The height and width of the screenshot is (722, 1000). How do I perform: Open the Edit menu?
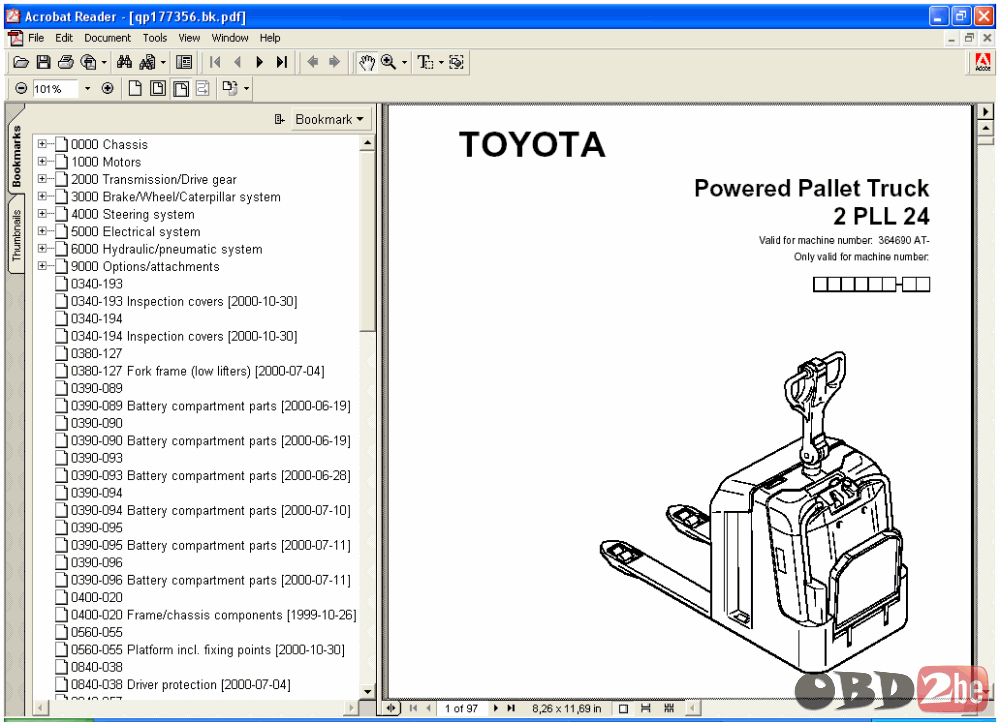click(64, 38)
